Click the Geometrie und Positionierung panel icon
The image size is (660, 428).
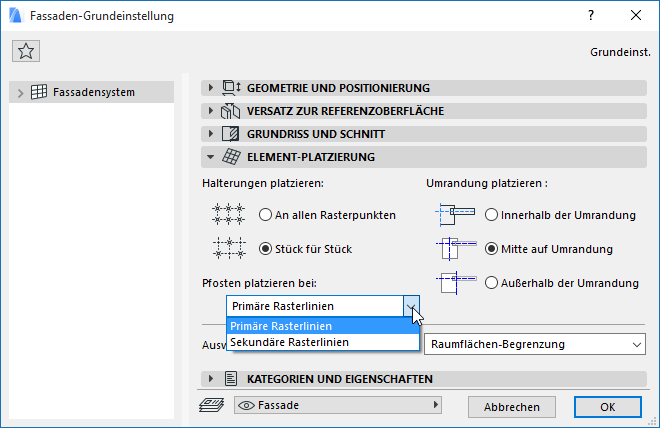click(x=231, y=88)
